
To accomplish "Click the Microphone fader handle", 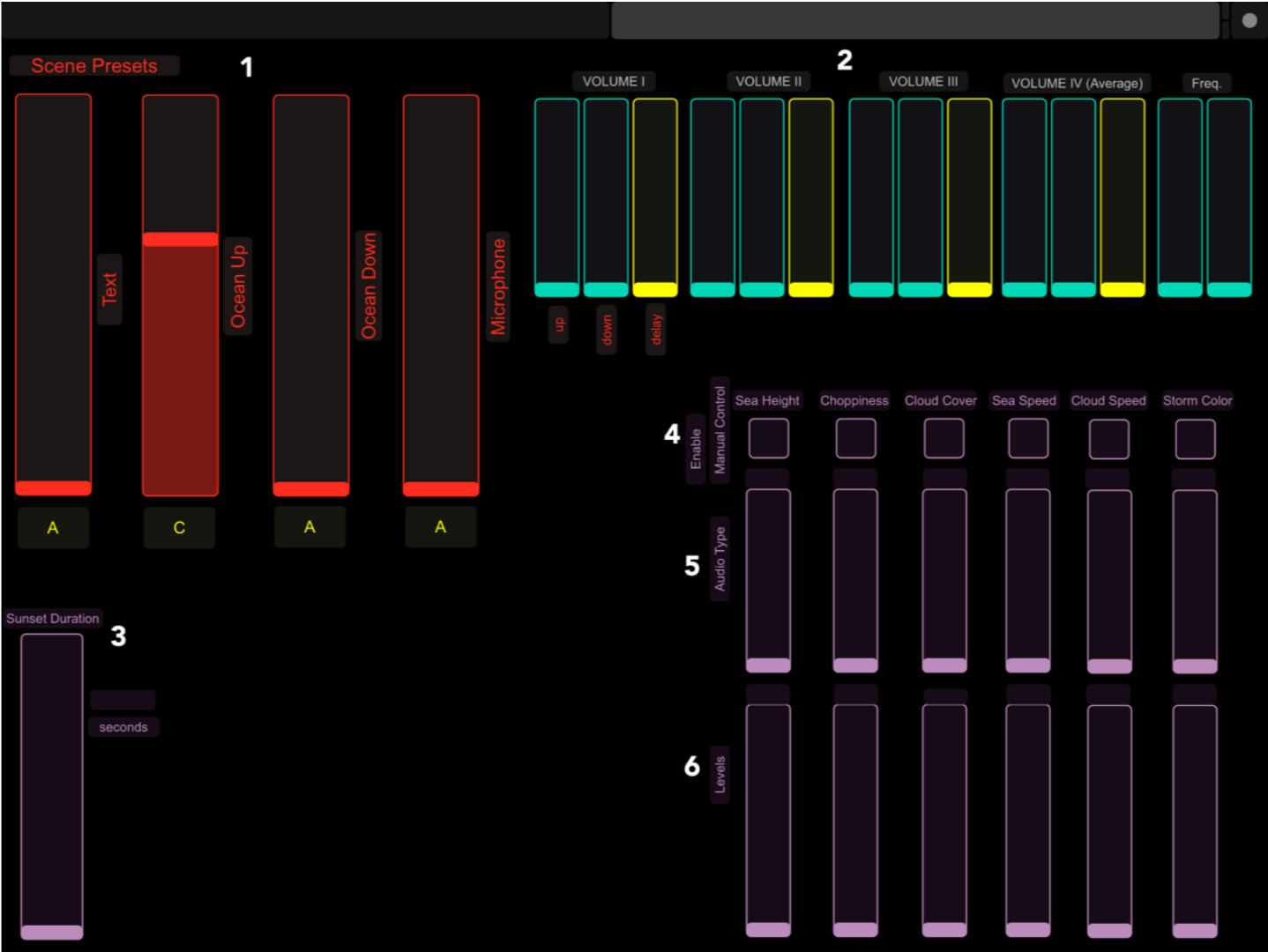I will coord(441,488).
